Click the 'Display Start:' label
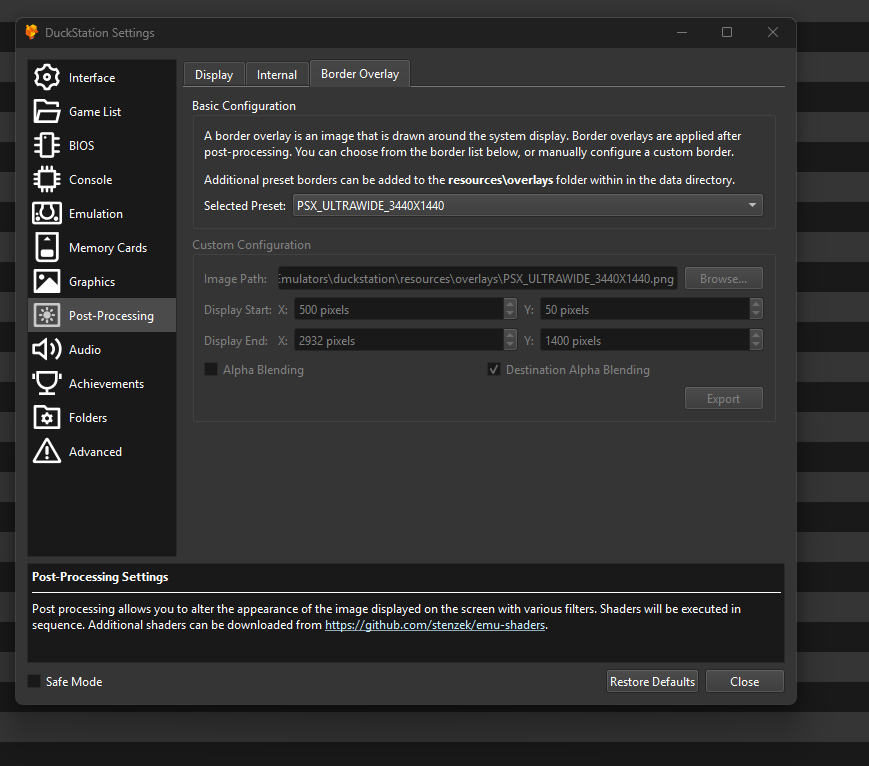 coord(237,310)
